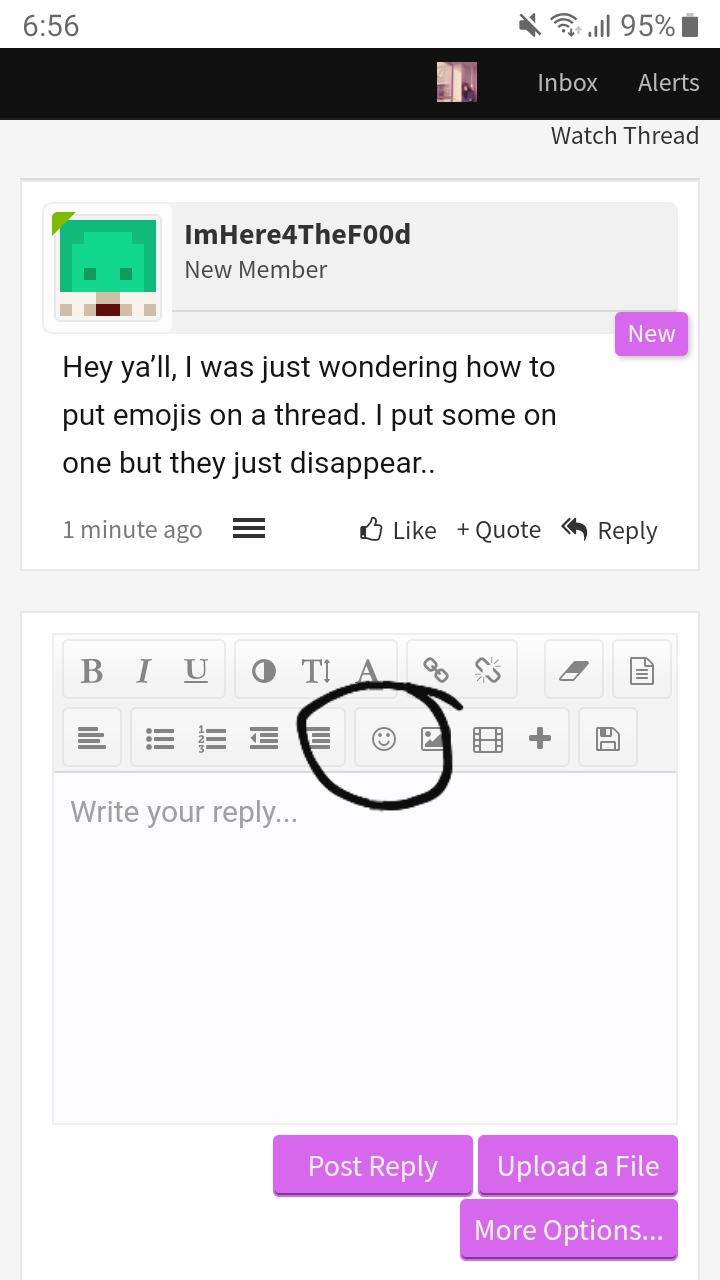
Task: Toggle underline text formatting
Action: point(196,671)
